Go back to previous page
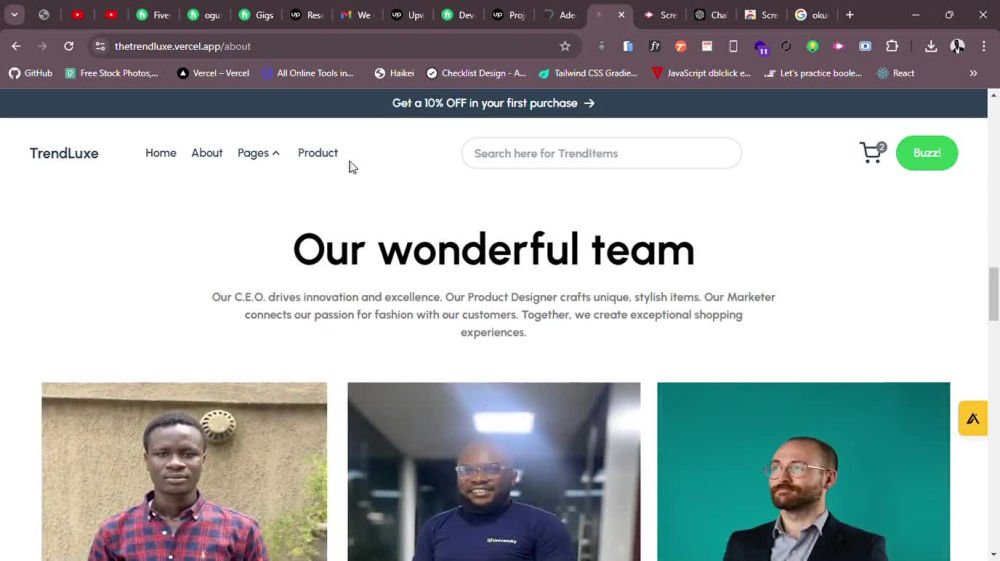Image resolution: width=1000 pixels, height=561 pixels. (x=16, y=46)
